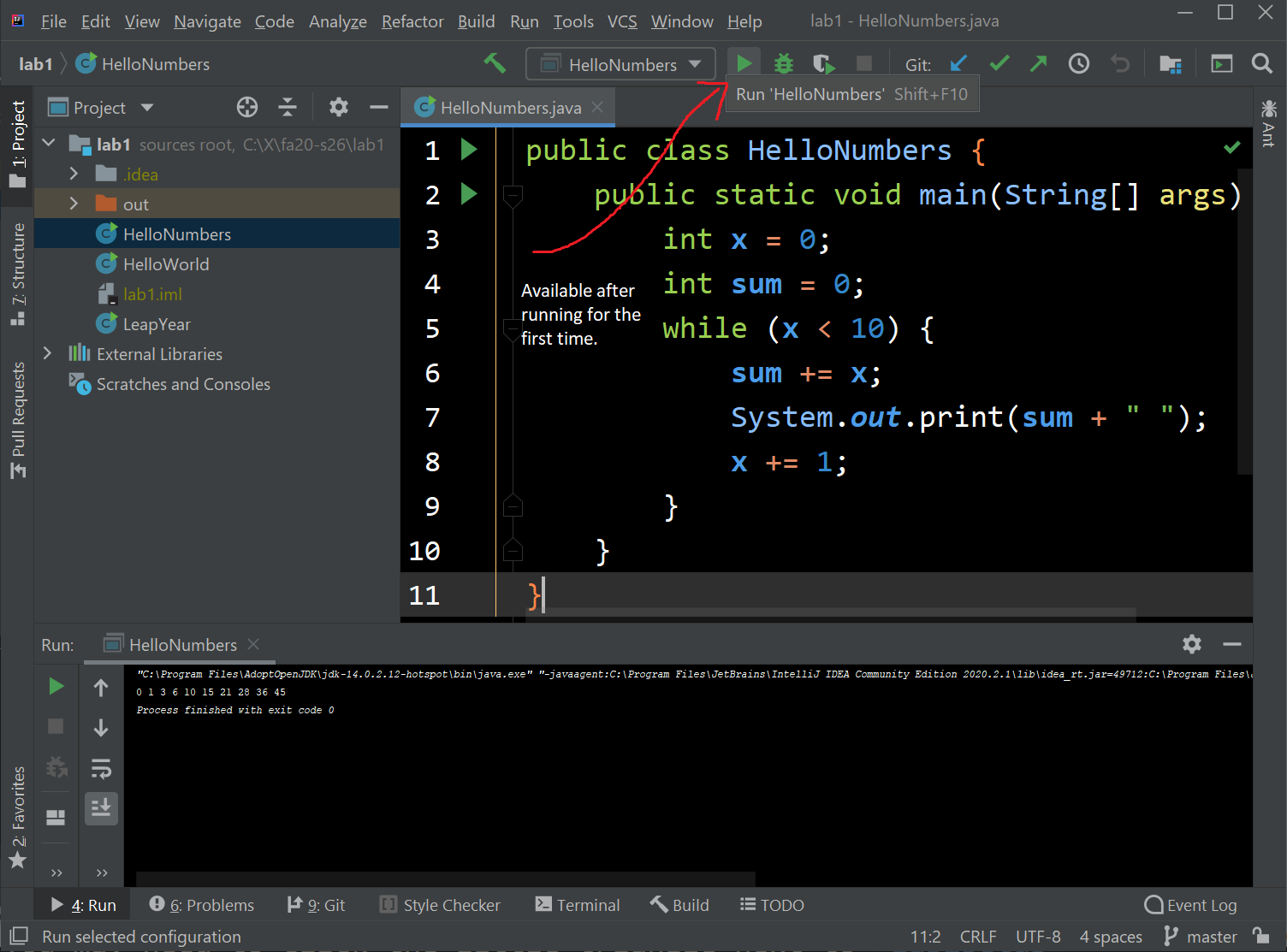Screen dimensions: 1287x952
Task: Open the Terminal tool window
Action: coord(578,904)
